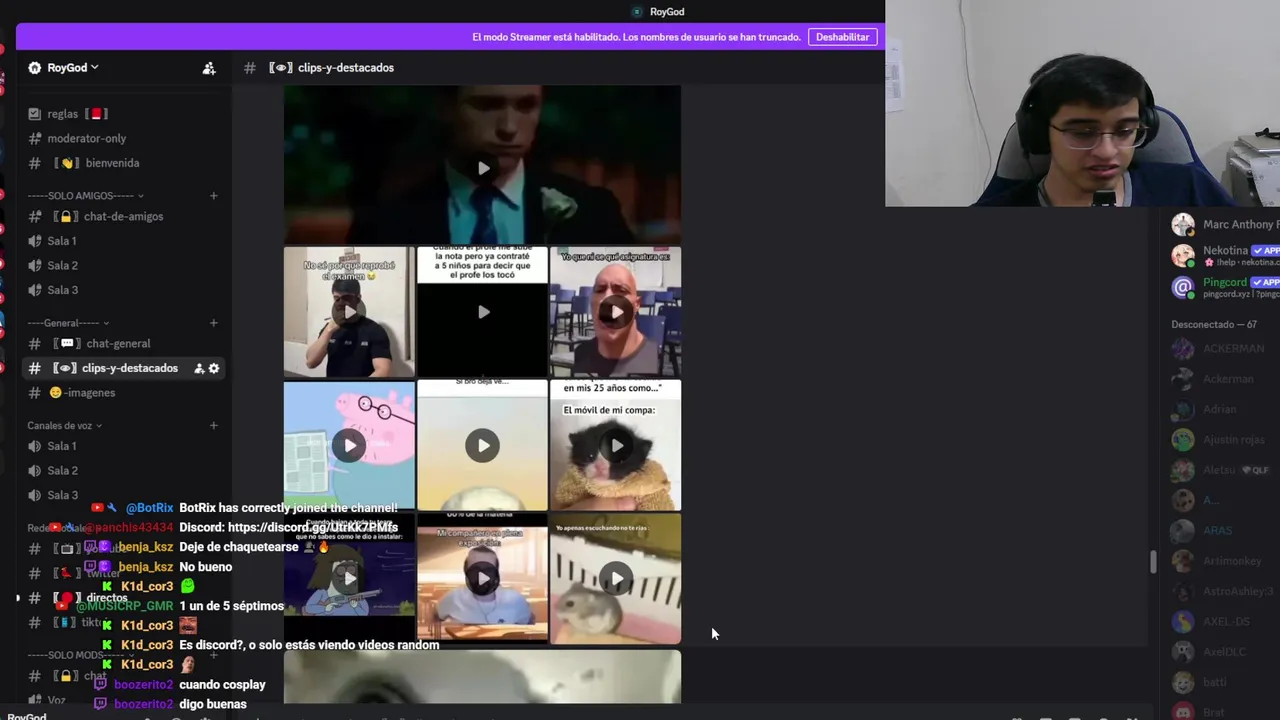Click the RoyGod window title text
The height and width of the screenshot is (720, 1280).
pos(667,12)
